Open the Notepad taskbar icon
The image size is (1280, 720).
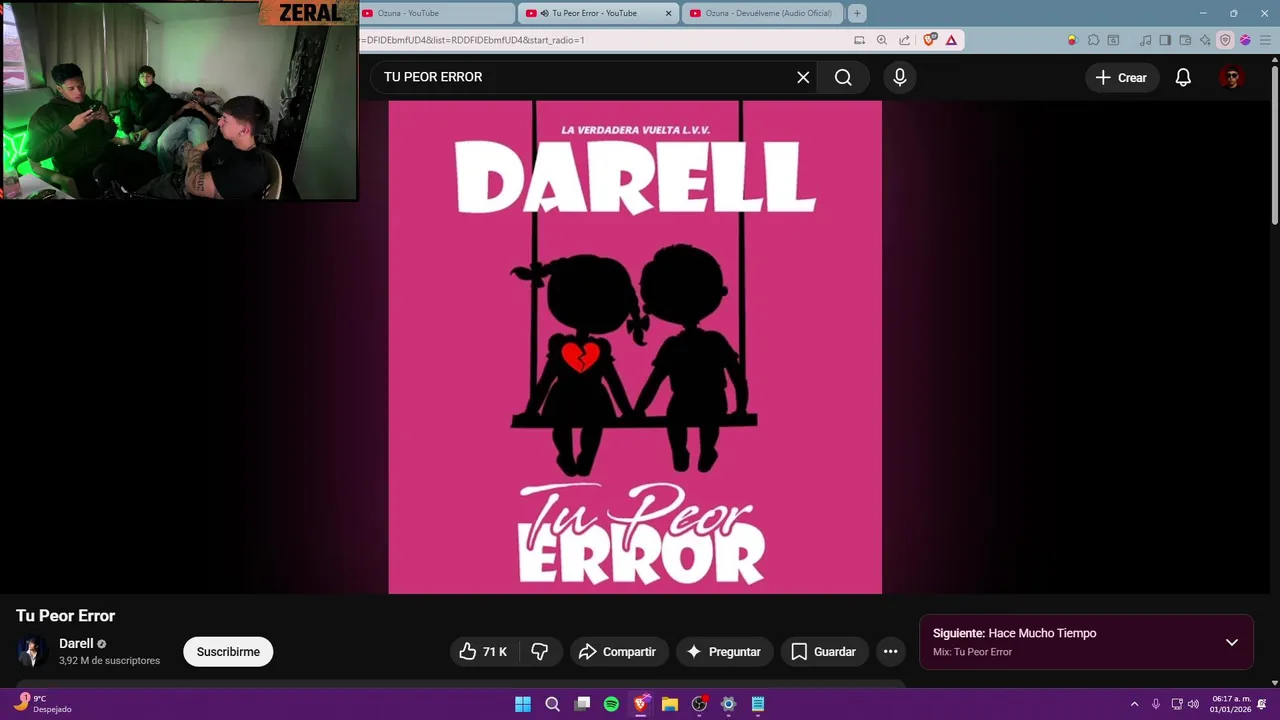[x=758, y=704]
